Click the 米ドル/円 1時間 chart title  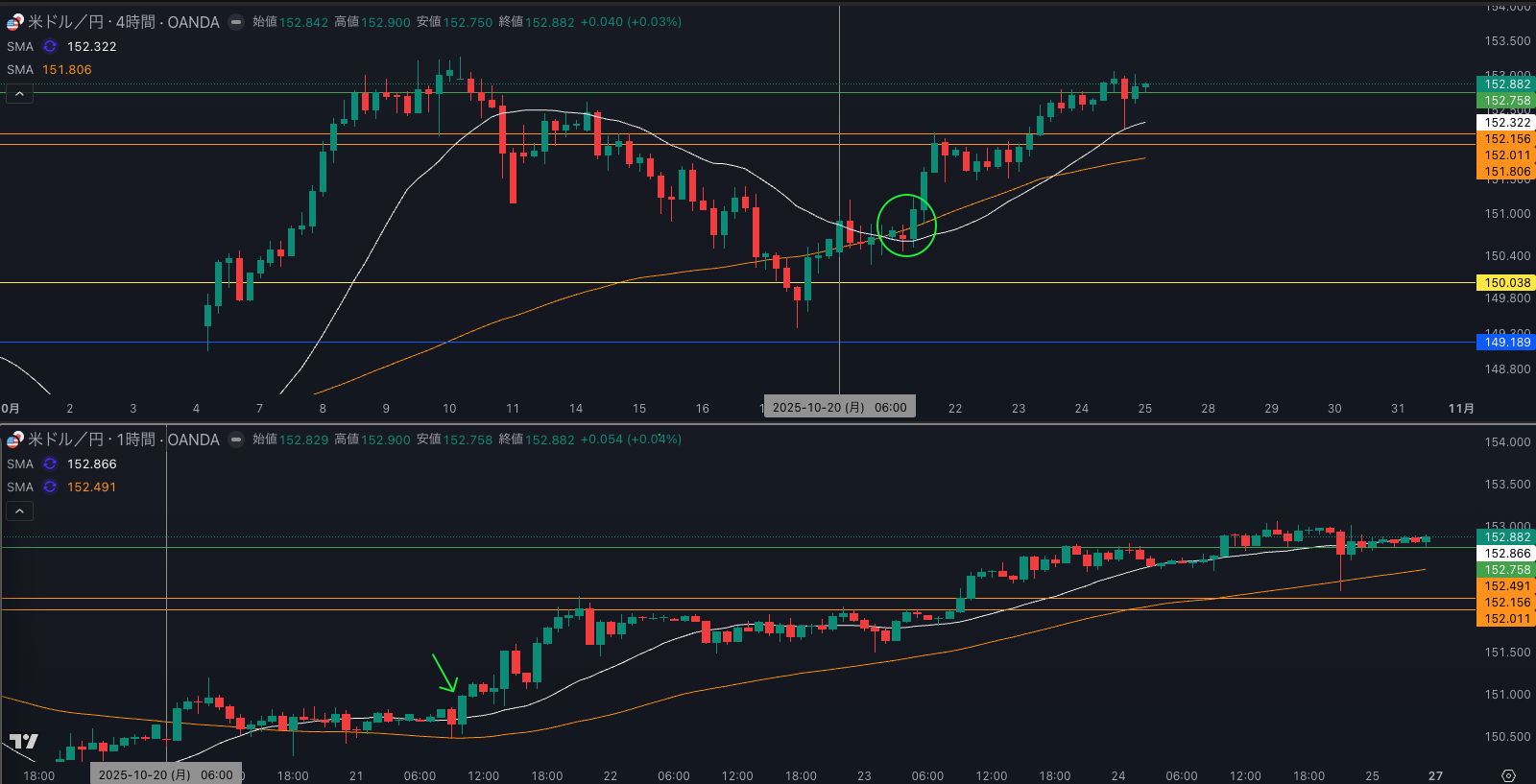(x=123, y=440)
